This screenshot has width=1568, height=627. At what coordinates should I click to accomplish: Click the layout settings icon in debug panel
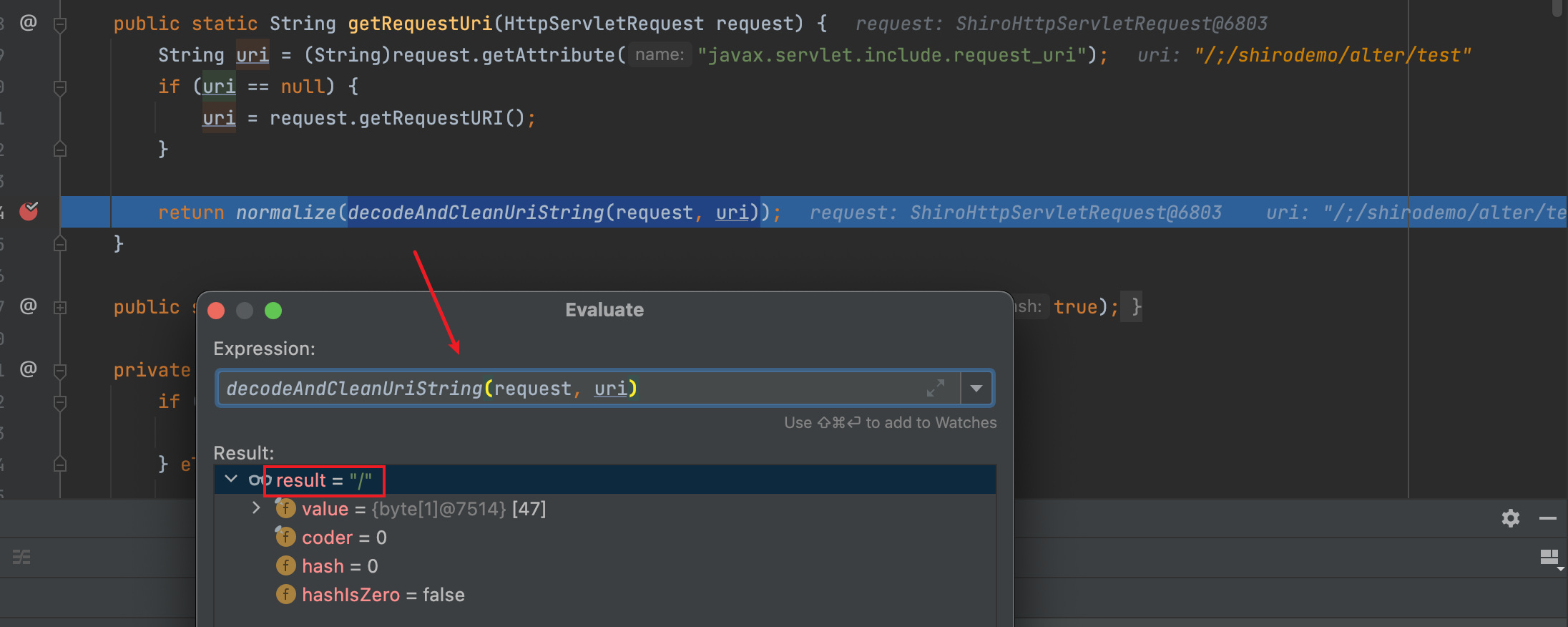tap(1549, 558)
